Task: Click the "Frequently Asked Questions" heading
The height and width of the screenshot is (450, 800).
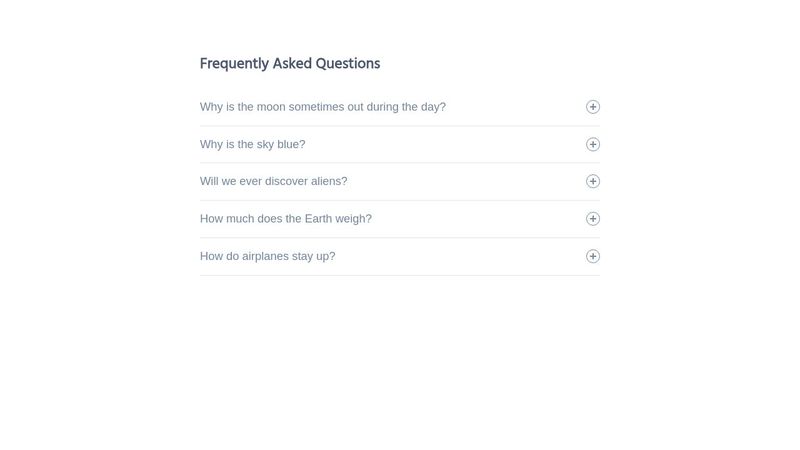Action: tap(290, 64)
